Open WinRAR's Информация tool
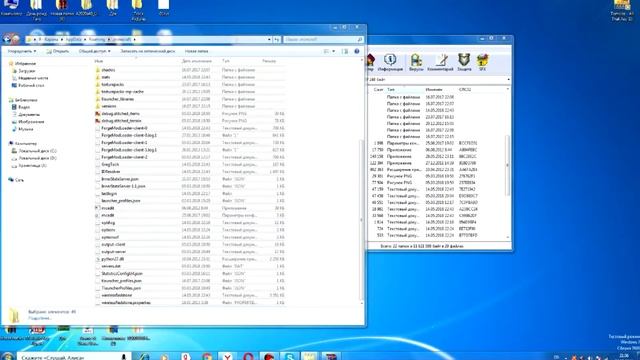 pyautogui.click(x=390, y=62)
